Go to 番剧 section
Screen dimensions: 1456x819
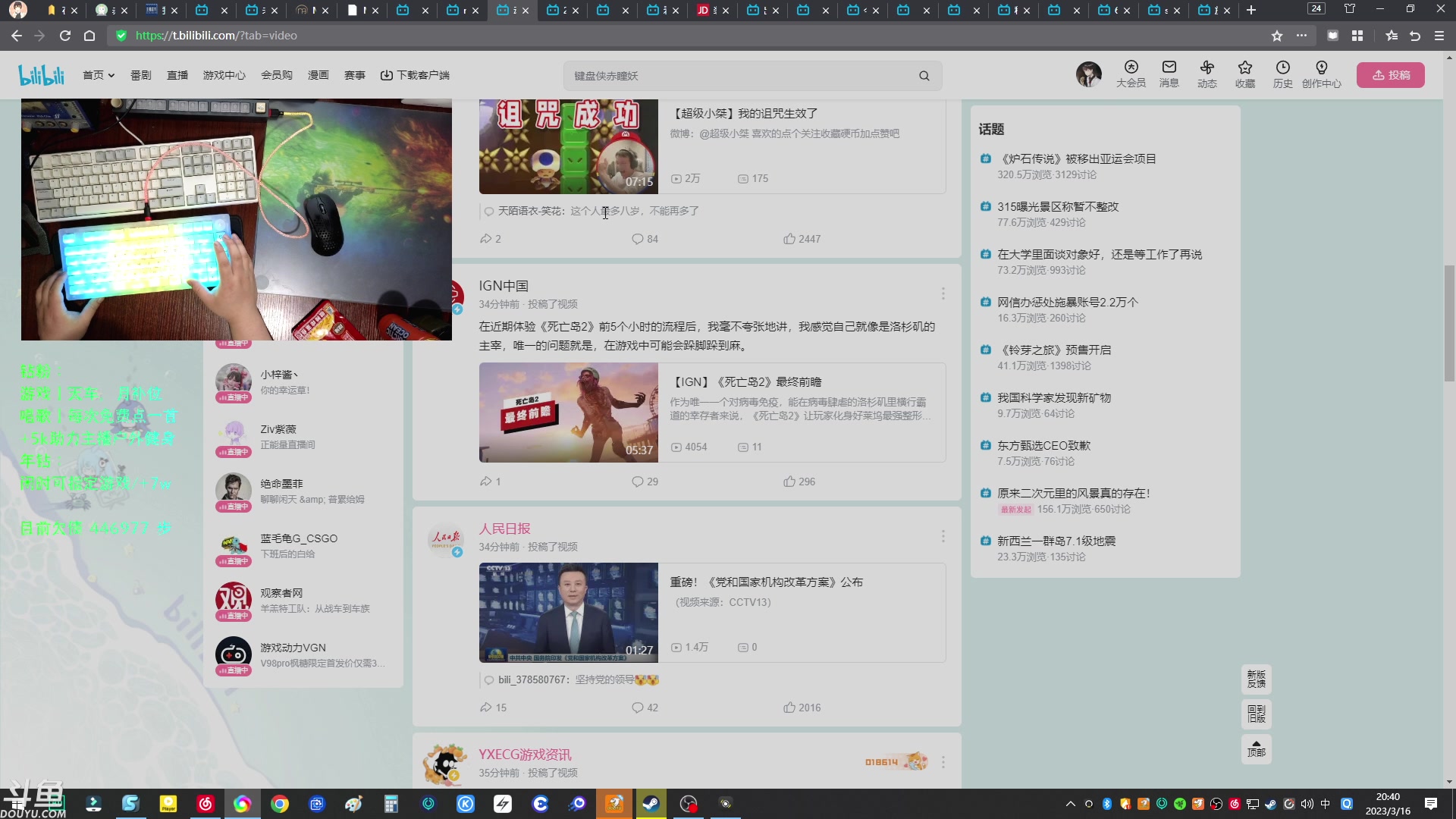(x=140, y=75)
